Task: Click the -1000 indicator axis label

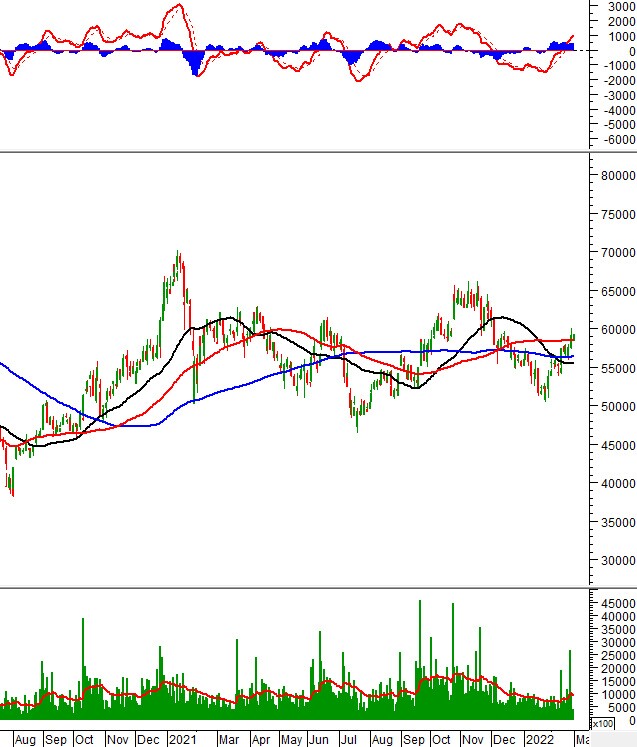Action: click(x=619, y=66)
